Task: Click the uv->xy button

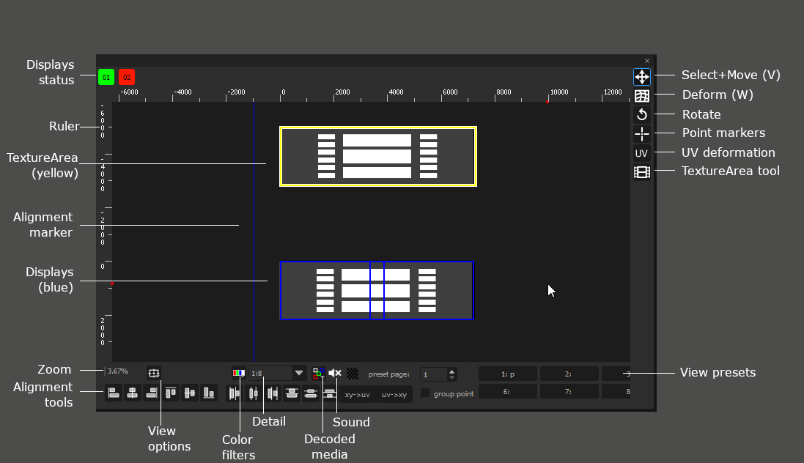Action: coord(395,394)
